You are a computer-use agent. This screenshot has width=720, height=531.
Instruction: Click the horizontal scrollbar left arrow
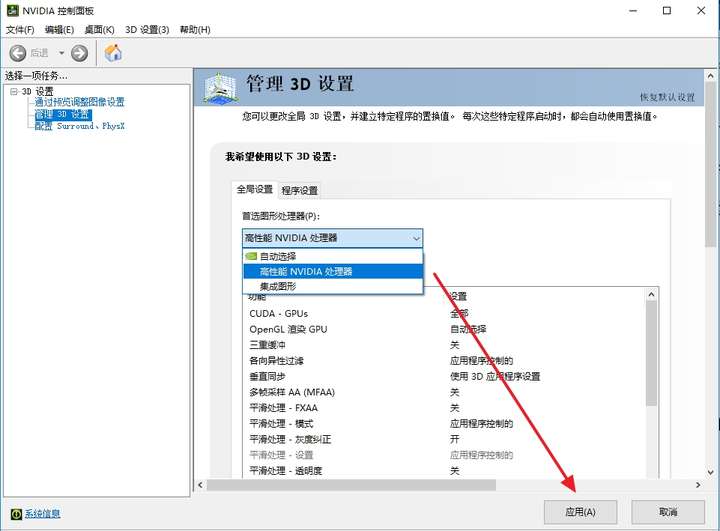click(200, 485)
